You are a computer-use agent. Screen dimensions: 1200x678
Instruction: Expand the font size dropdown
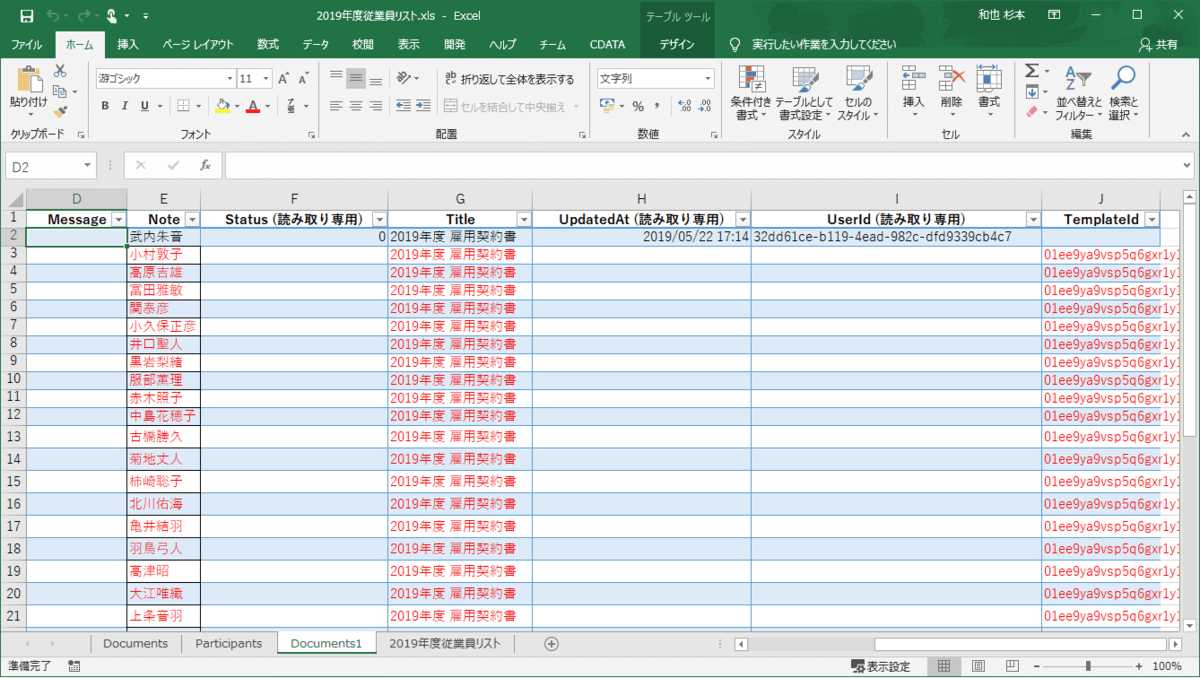pyautogui.click(x=266, y=78)
